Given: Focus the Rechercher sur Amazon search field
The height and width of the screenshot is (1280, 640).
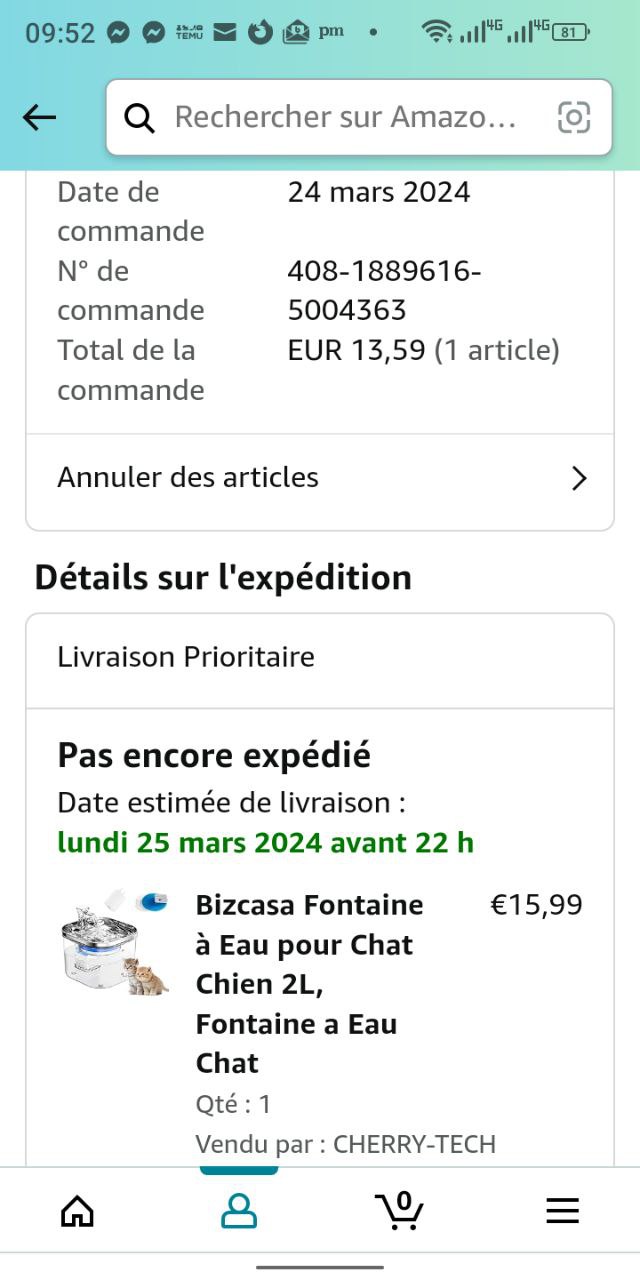Looking at the screenshot, I should [x=345, y=118].
